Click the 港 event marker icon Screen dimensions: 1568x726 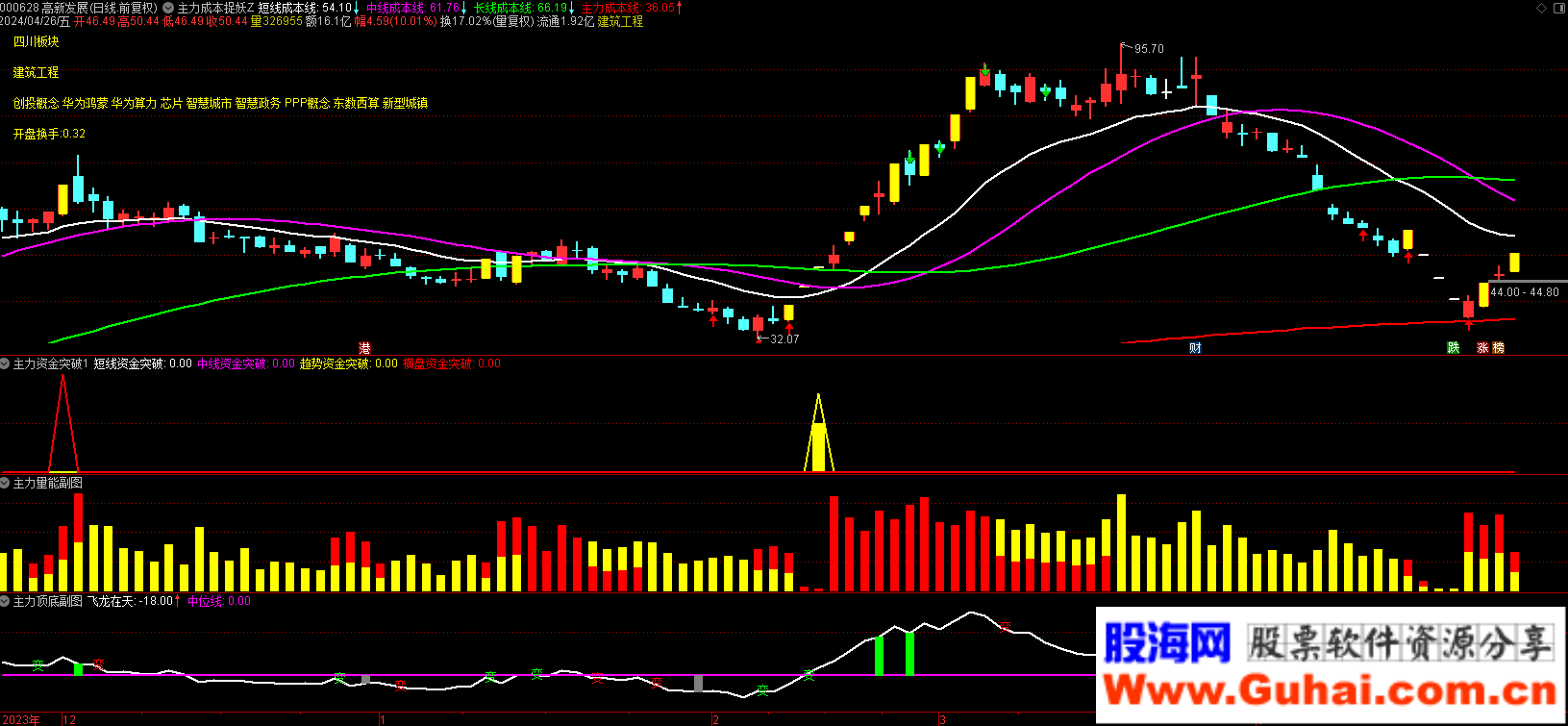coord(364,348)
